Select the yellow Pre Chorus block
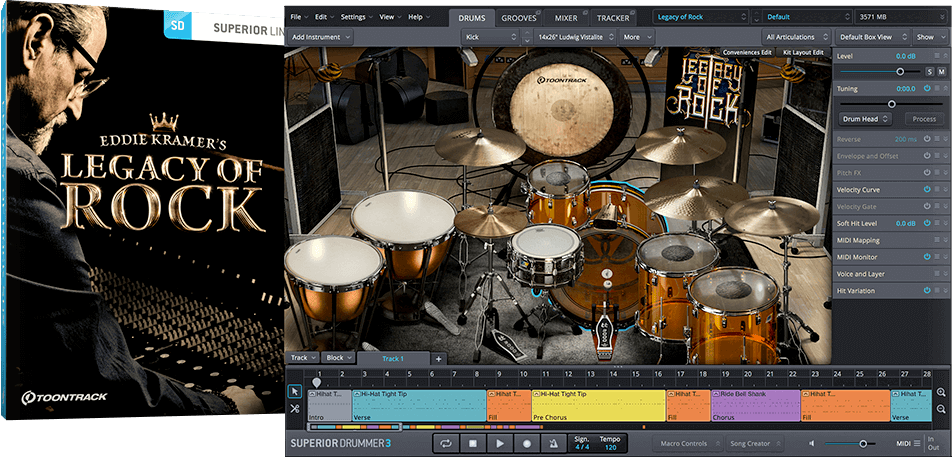The height and width of the screenshot is (457, 952). click(598, 406)
